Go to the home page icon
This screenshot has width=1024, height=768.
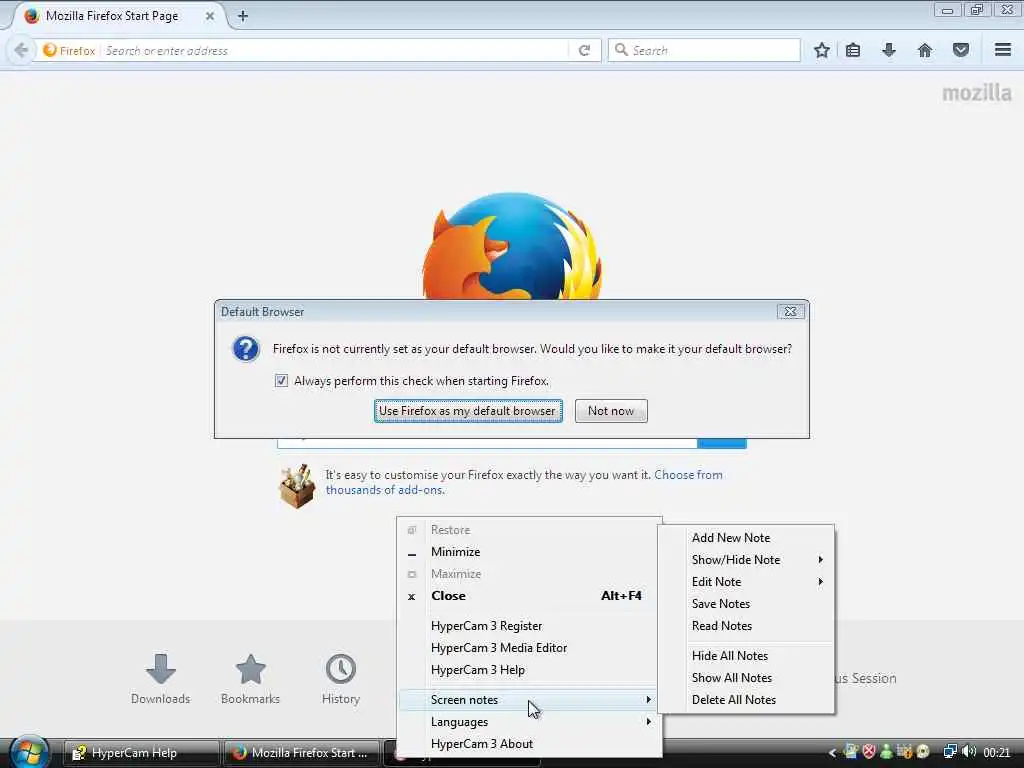[925, 50]
